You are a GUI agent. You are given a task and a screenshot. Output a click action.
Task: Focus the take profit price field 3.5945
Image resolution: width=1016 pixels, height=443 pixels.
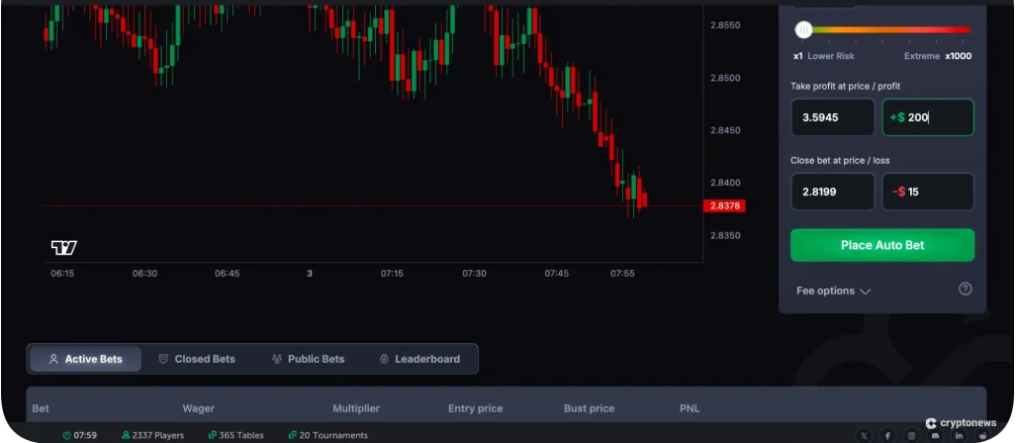[x=833, y=117]
